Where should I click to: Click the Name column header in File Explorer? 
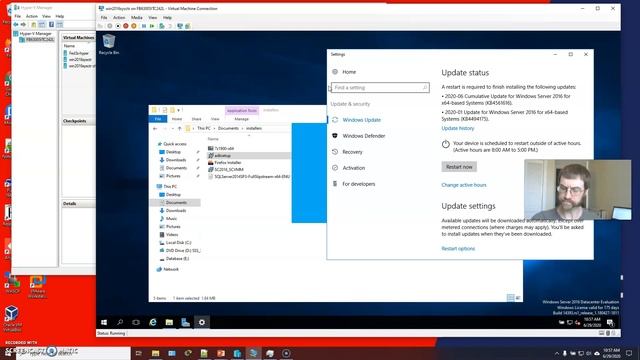213,139
